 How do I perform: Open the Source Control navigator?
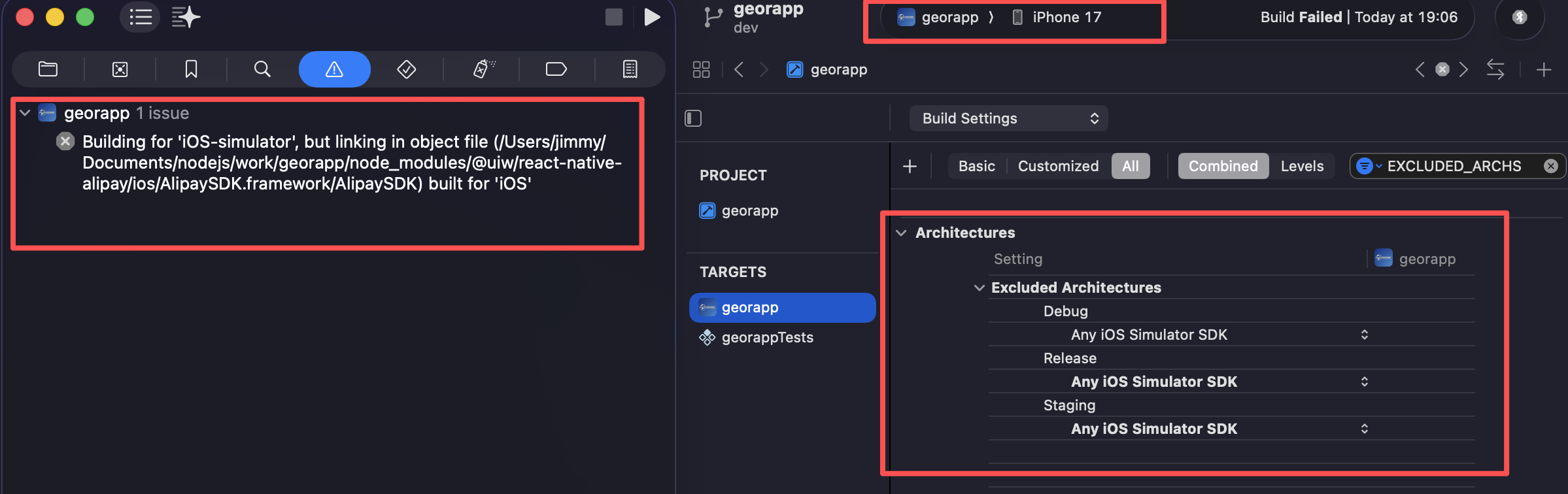tap(120, 69)
